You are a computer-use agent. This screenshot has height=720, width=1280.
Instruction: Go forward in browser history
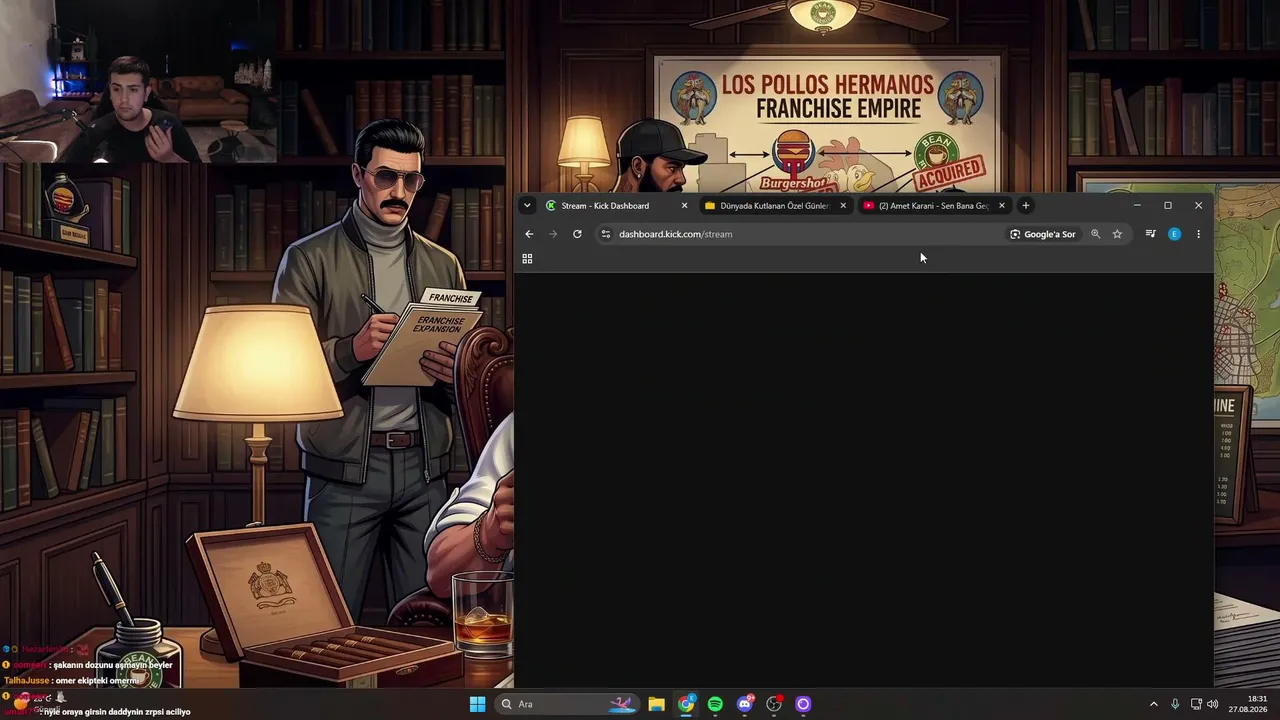click(553, 234)
